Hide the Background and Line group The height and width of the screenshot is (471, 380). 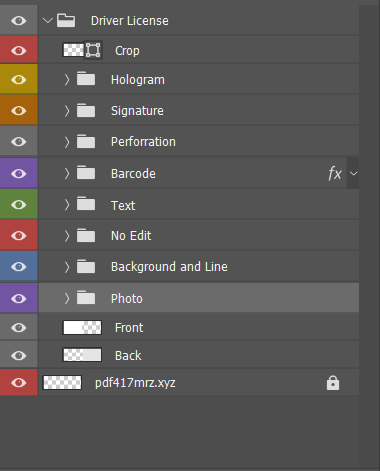point(19,267)
